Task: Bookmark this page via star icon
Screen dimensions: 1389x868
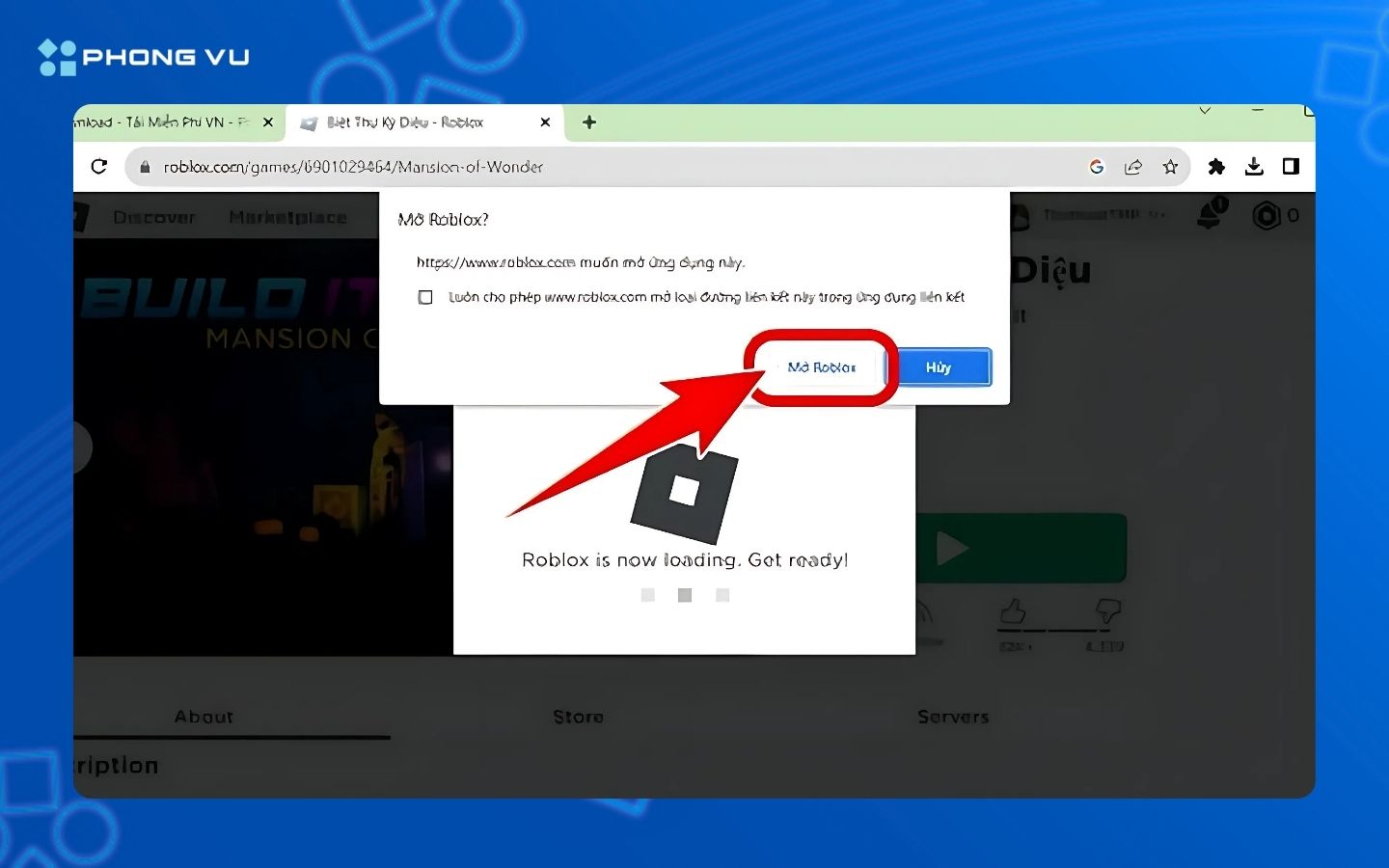Action: (1170, 166)
